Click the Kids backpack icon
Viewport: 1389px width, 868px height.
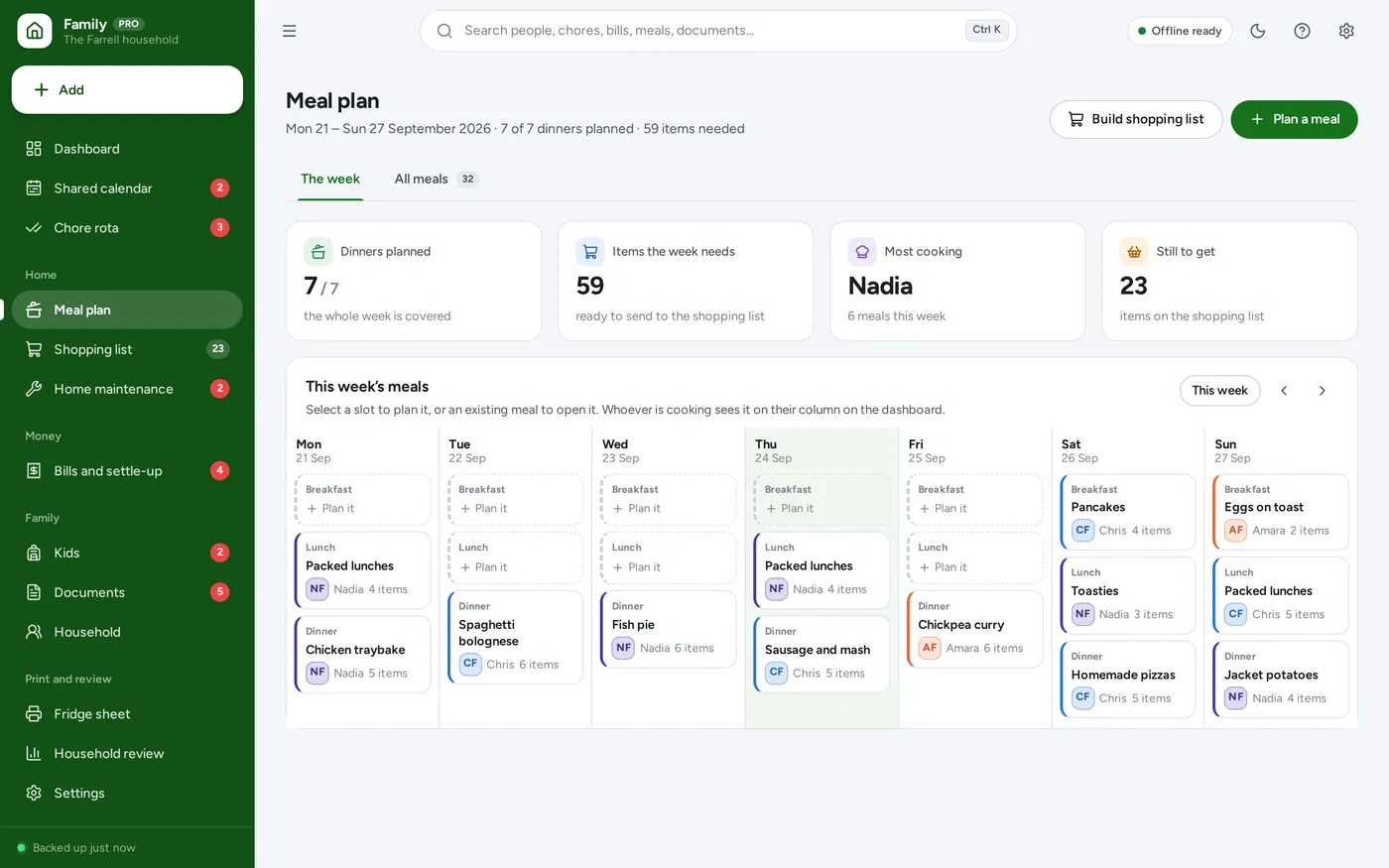(34, 553)
